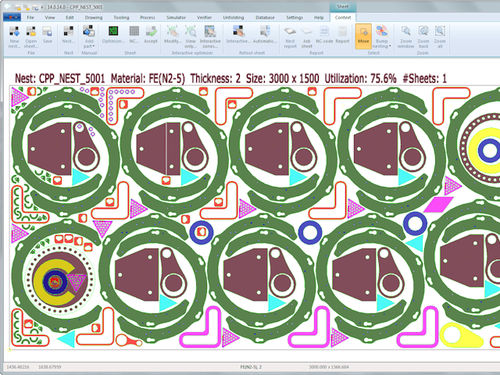Open the application menu button
Image resolution: width=500 pixels, height=375 pixels.
pos(12,17)
